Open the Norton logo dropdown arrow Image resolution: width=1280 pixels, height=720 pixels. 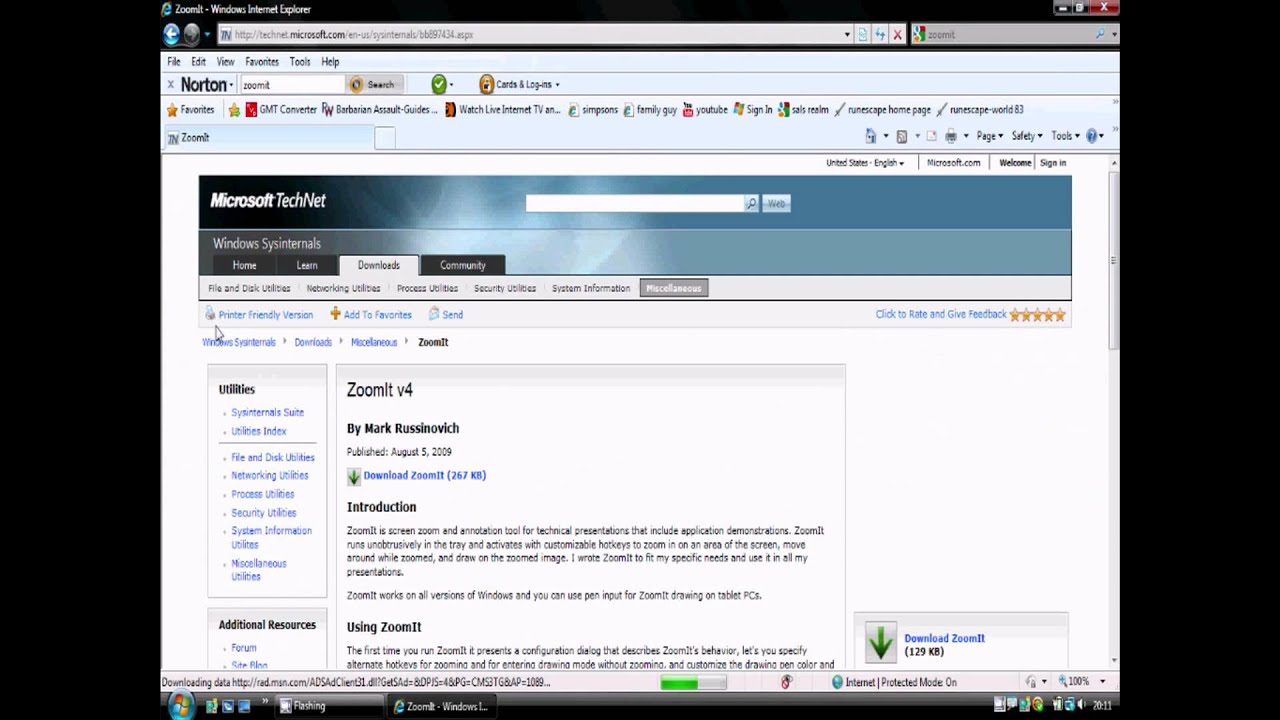[231, 85]
